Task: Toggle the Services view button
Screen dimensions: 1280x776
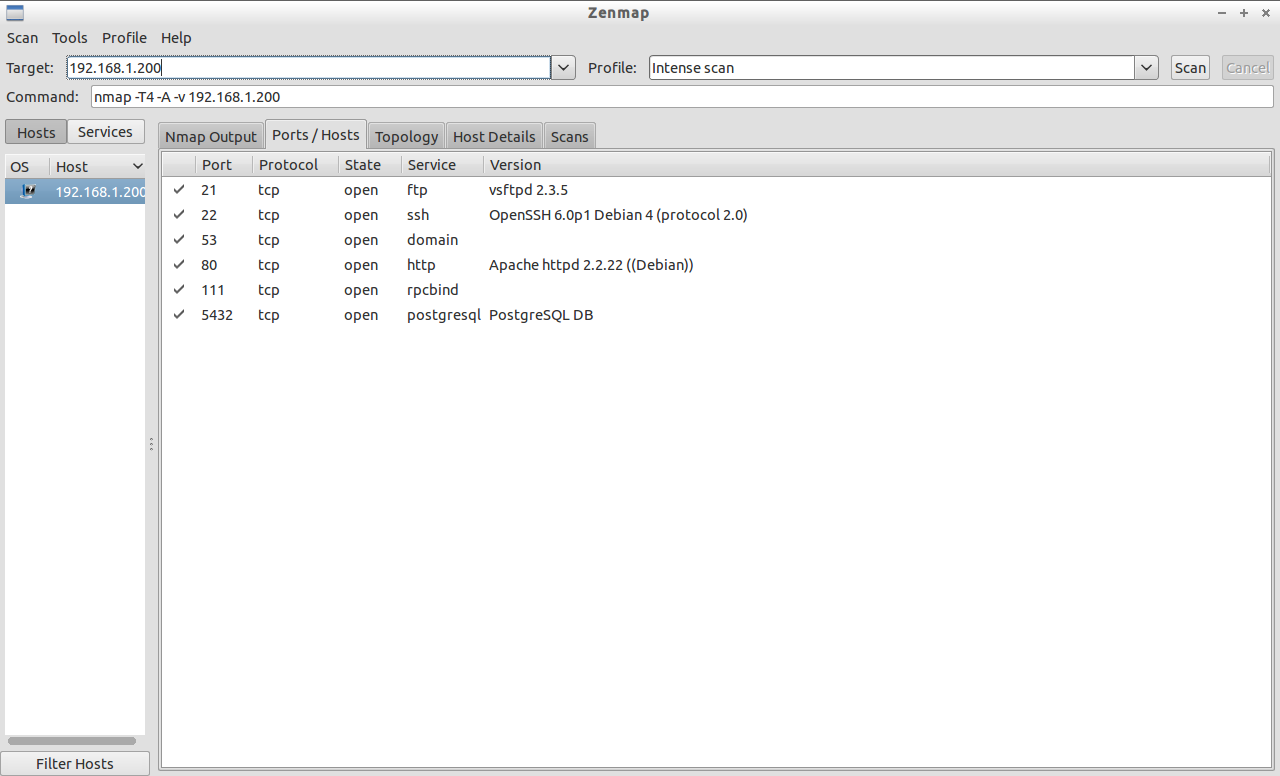Action: click(x=105, y=132)
